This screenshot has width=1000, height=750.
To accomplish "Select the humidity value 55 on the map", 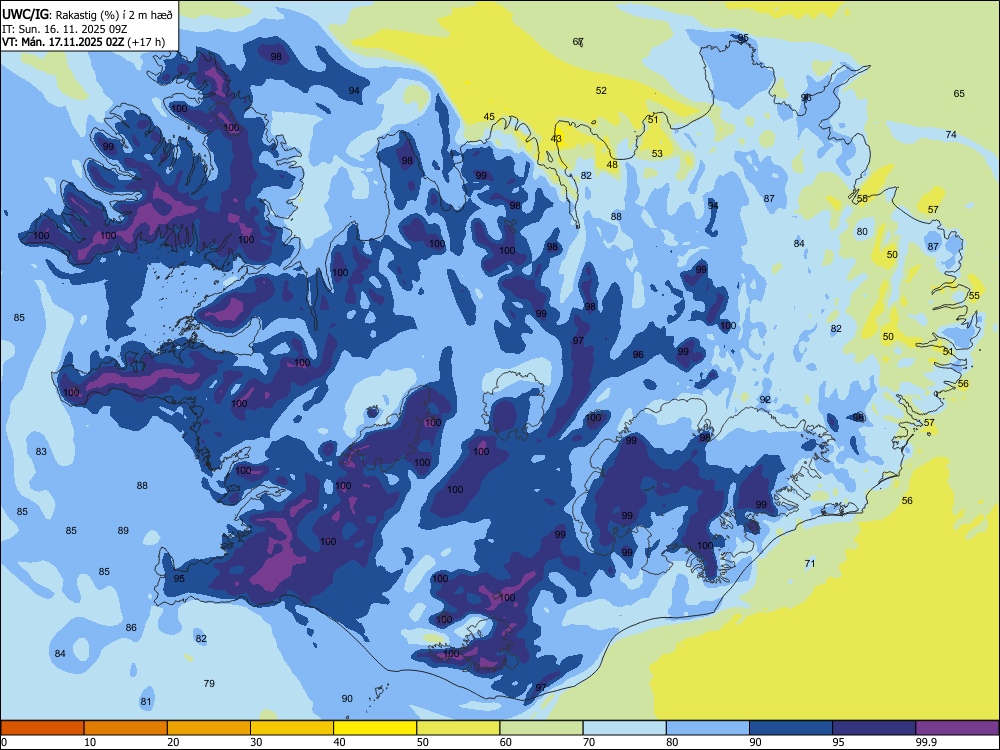I will [974, 295].
